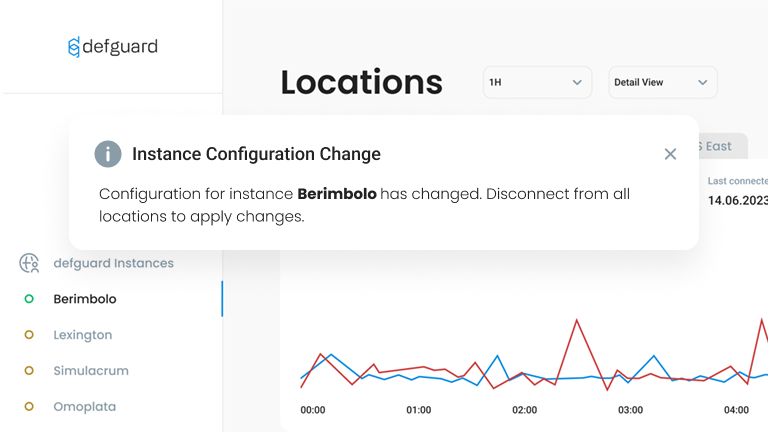The image size is (768, 432).
Task: Switch to the partially hidden East tab
Action: click(717, 146)
